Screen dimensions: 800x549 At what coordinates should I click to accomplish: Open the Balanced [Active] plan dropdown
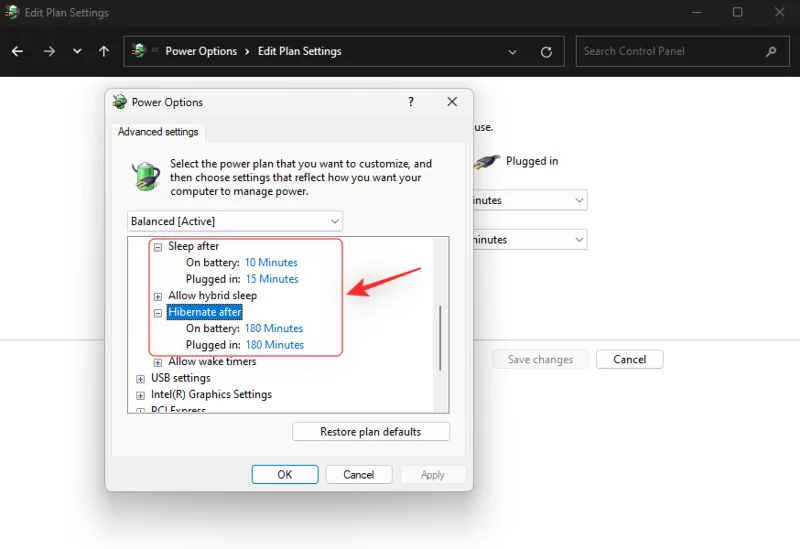tap(235, 221)
